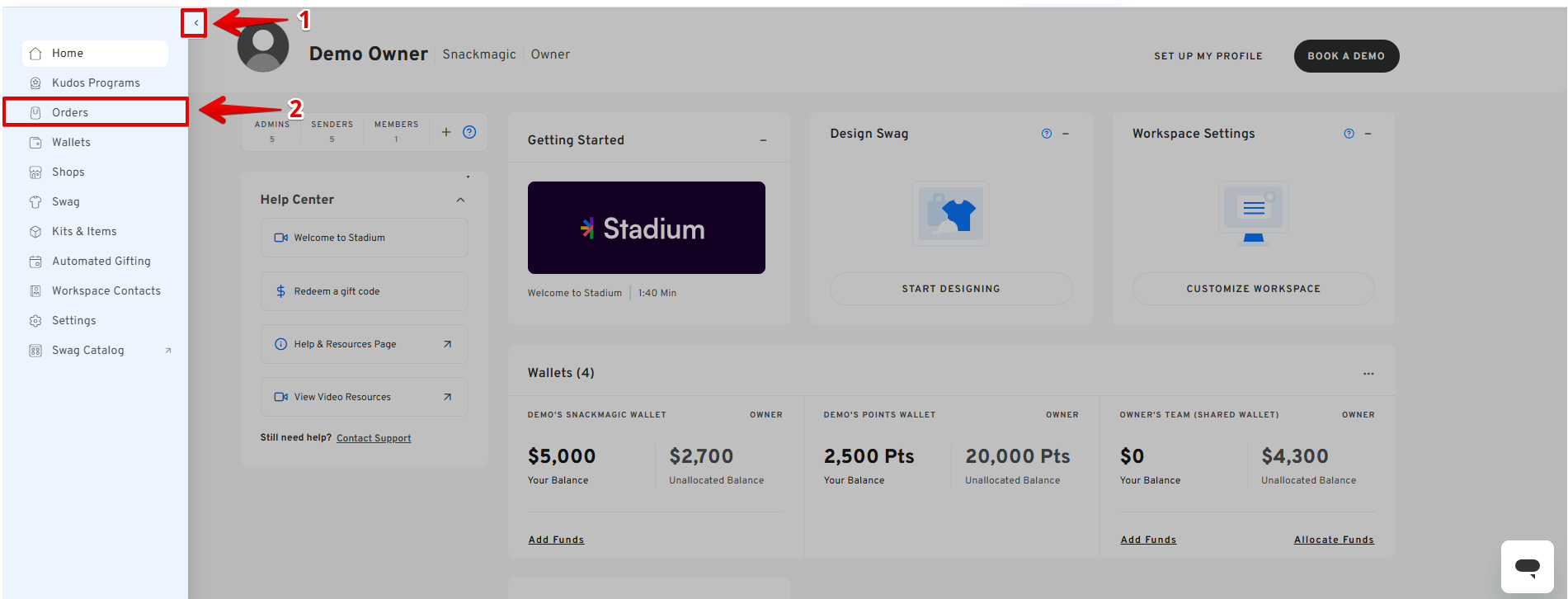1568x599 pixels.
Task: Click the help icon next to Members
Action: (469, 132)
